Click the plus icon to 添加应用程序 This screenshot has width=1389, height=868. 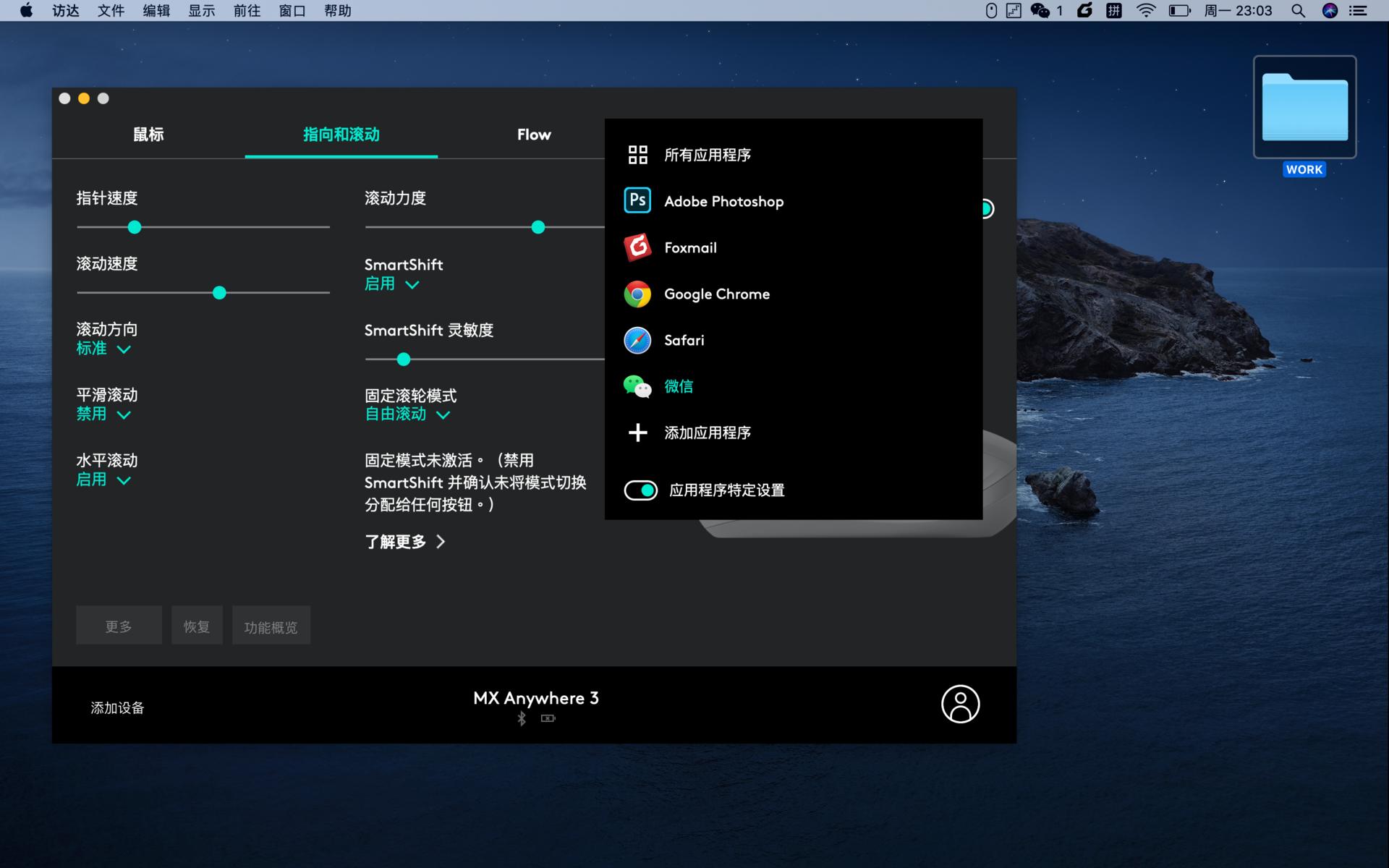coord(637,433)
